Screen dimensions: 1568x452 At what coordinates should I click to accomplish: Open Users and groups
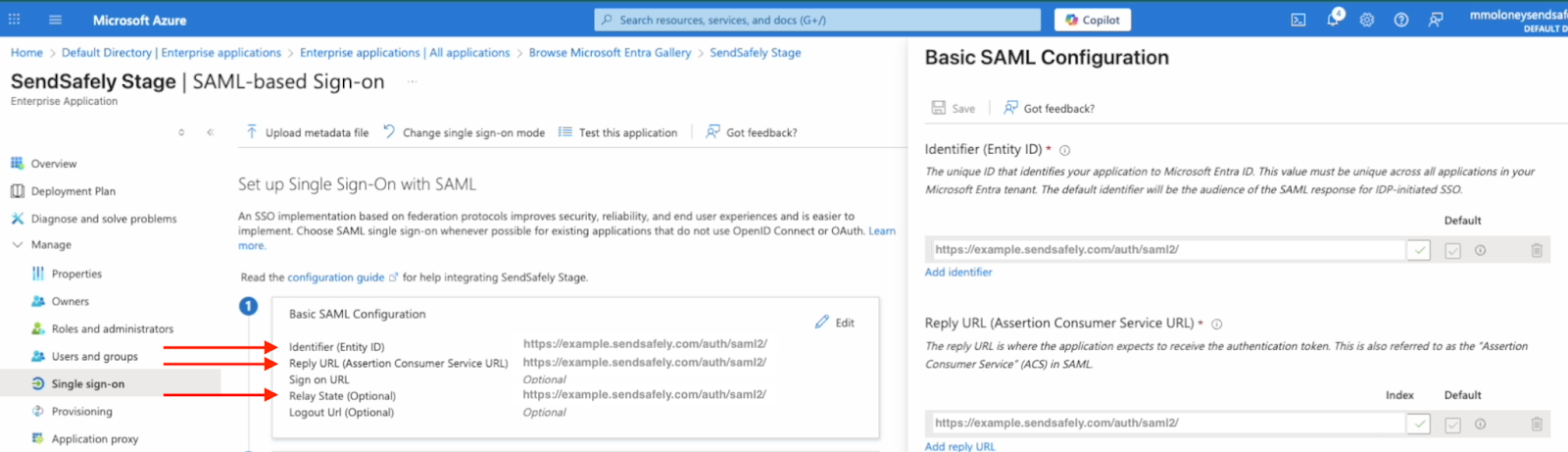95,356
